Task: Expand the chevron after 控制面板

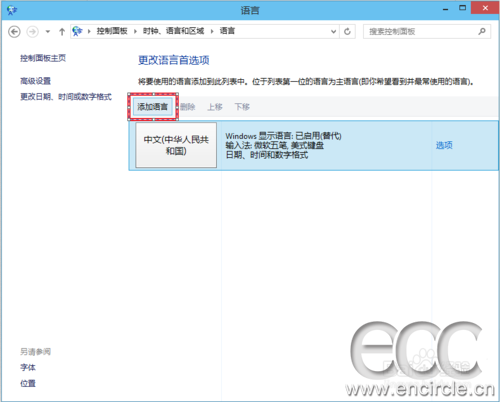Action: pyautogui.click(x=135, y=31)
